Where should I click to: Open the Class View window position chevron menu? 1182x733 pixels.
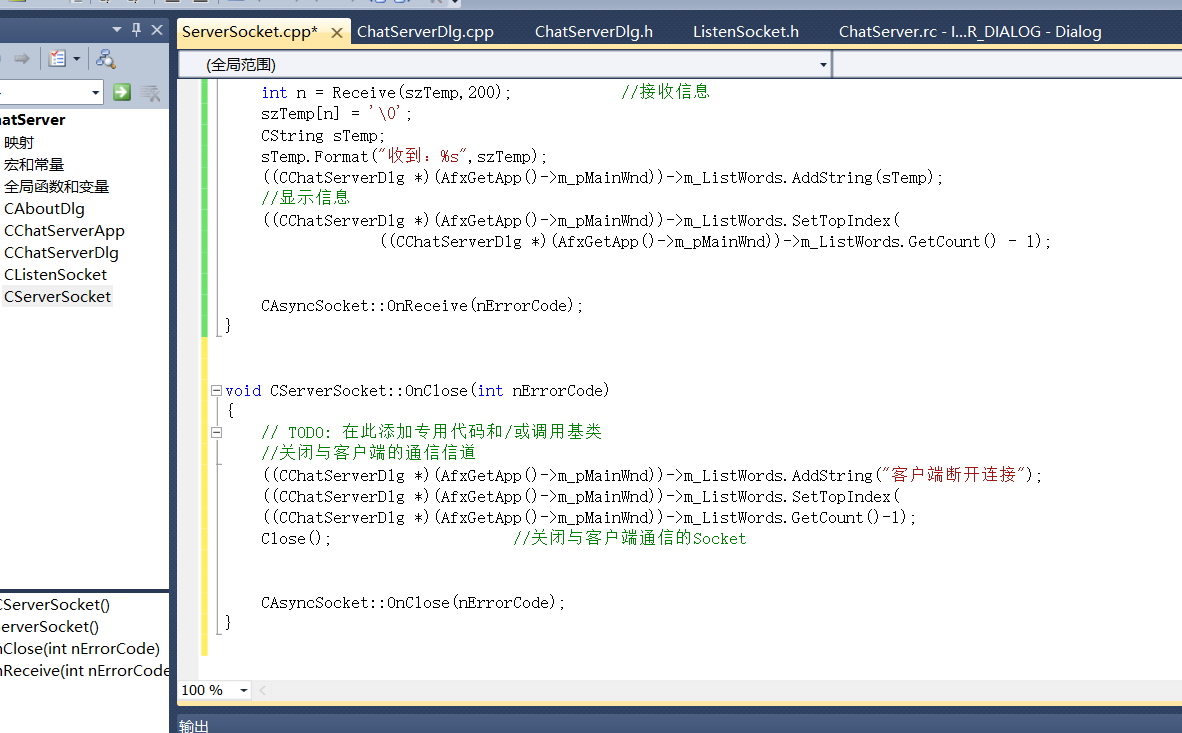[x=117, y=30]
